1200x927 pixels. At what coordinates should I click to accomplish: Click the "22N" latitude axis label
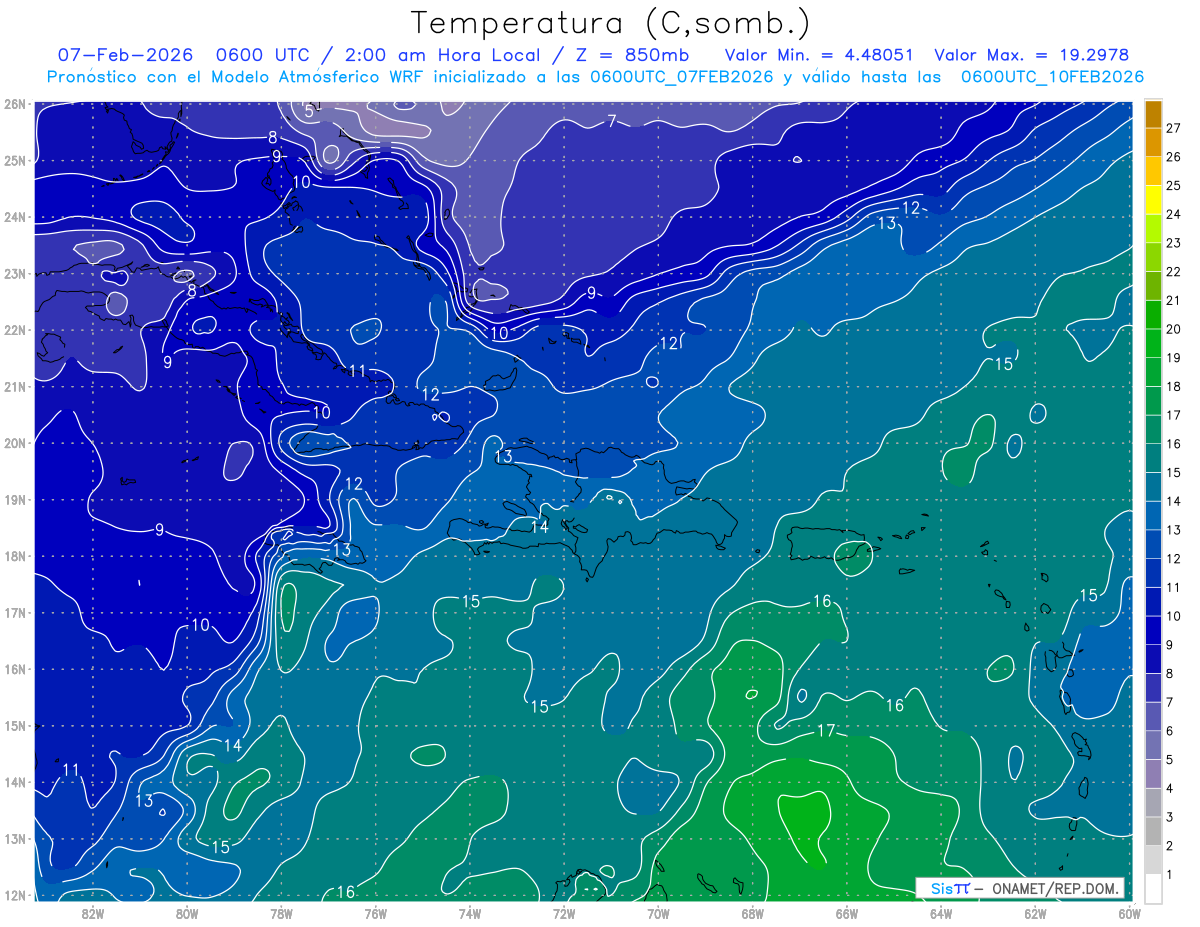(x=15, y=330)
